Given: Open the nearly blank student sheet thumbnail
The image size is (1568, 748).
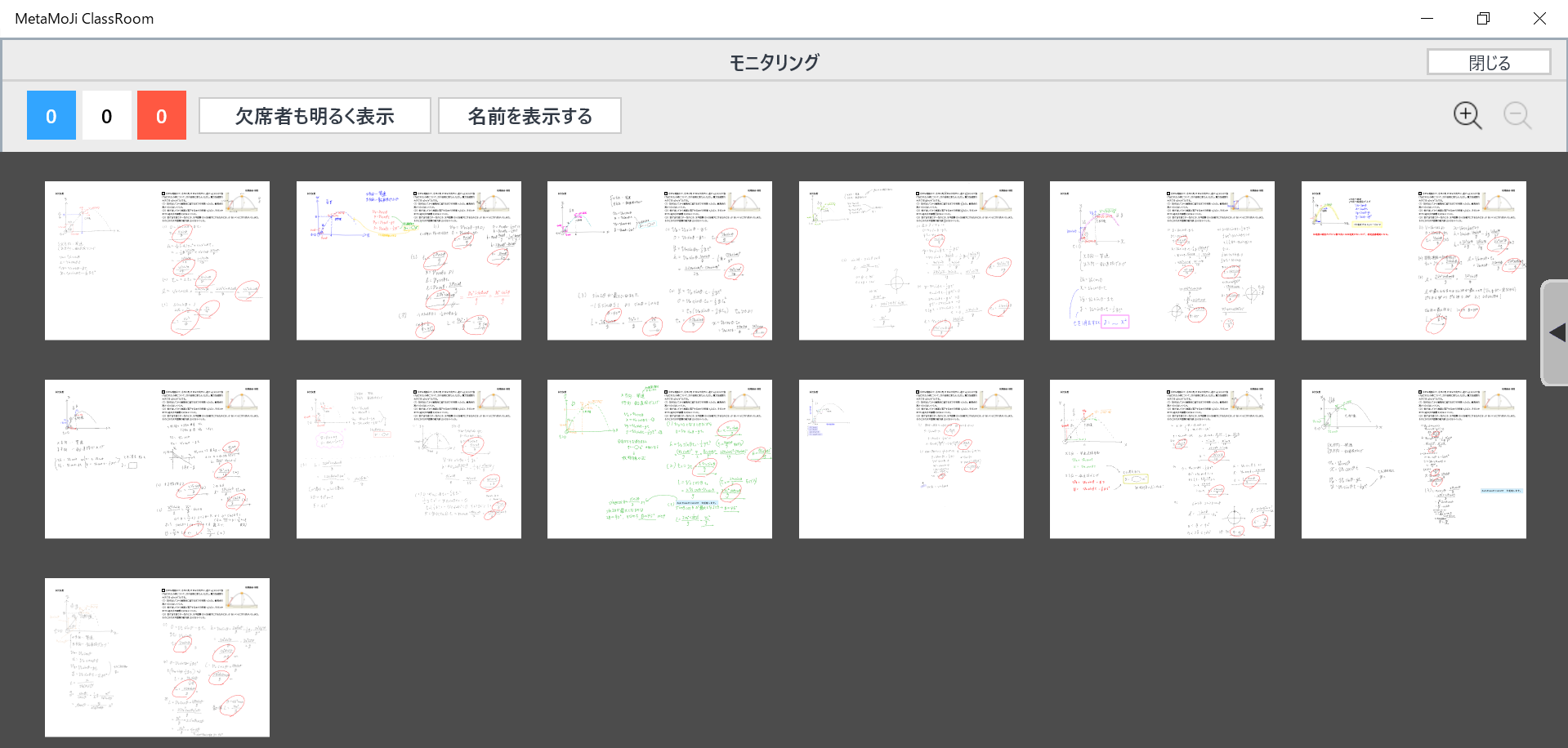Looking at the screenshot, I should 911,459.
